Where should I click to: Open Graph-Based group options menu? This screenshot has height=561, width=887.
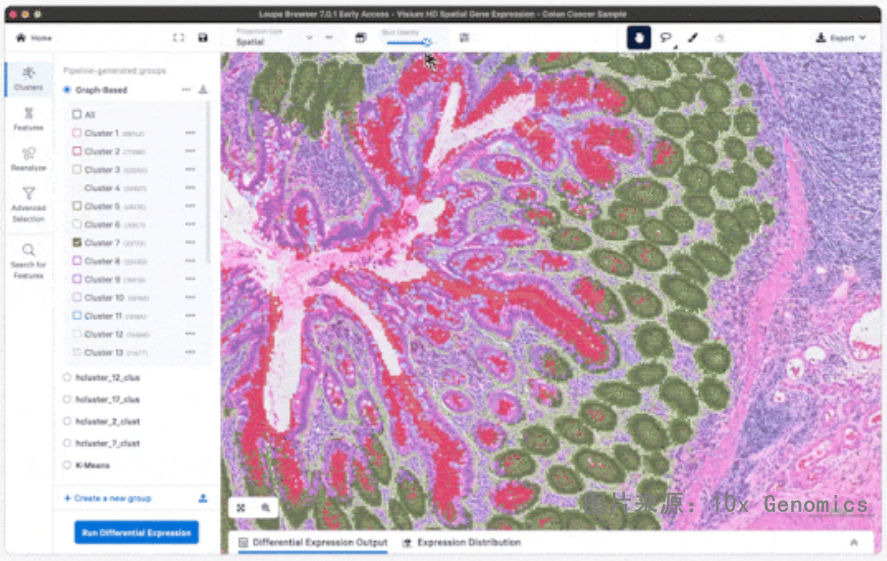pyautogui.click(x=186, y=89)
